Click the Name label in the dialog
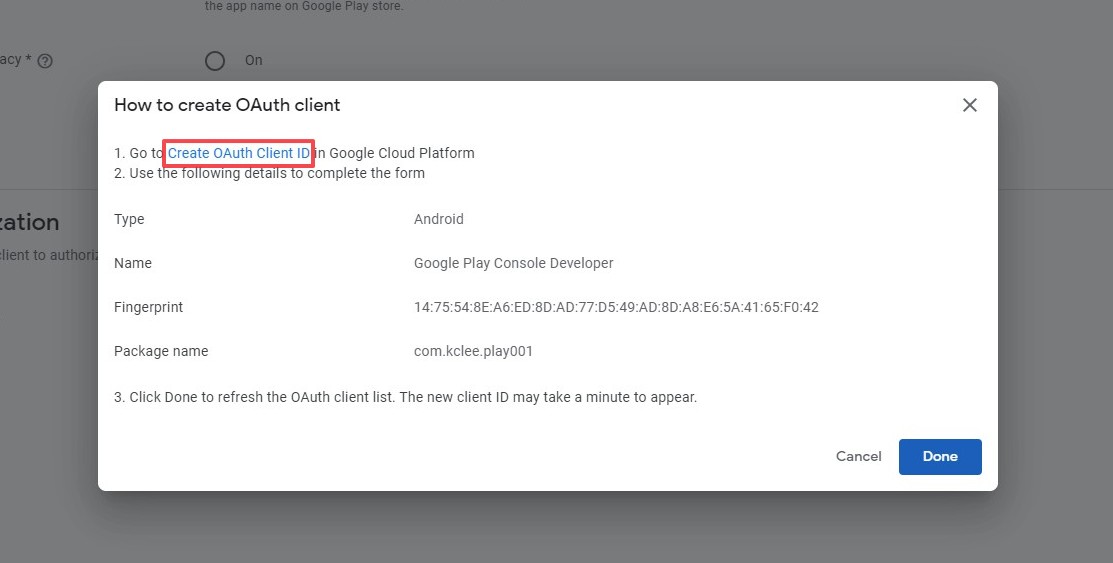Viewport: 1113px width, 563px height. 133,263
